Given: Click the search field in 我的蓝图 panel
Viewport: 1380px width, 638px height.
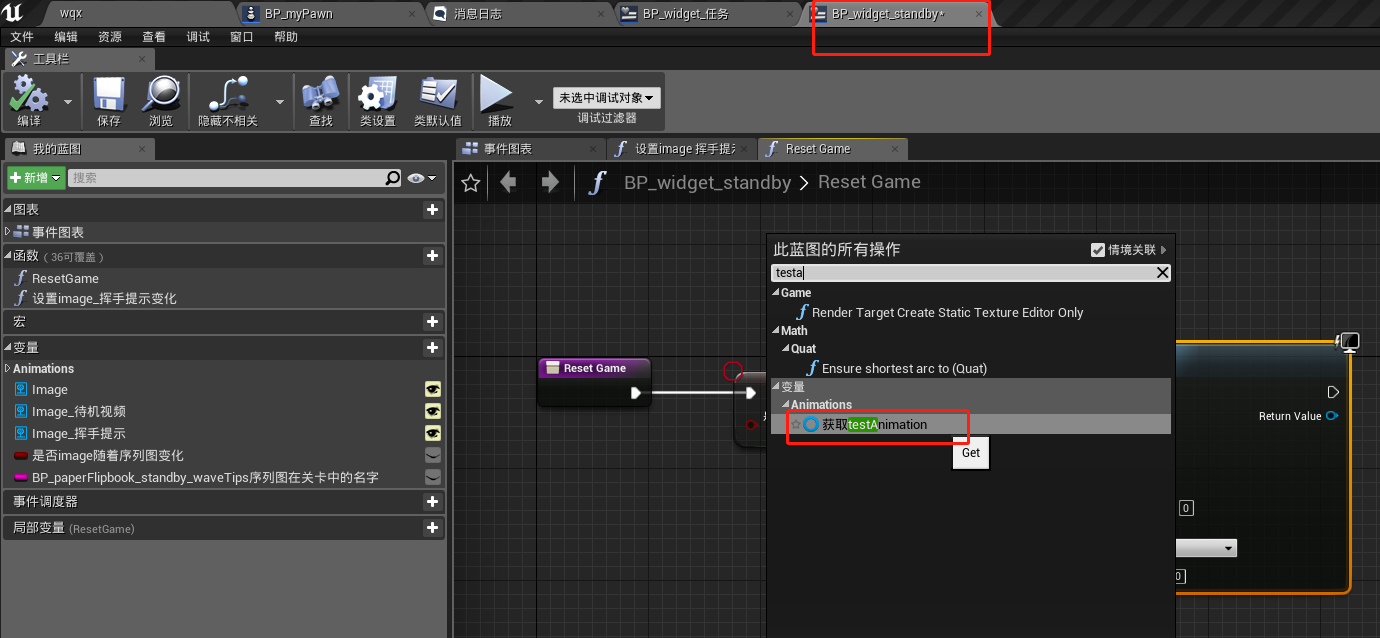Looking at the screenshot, I should pos(230,178).
